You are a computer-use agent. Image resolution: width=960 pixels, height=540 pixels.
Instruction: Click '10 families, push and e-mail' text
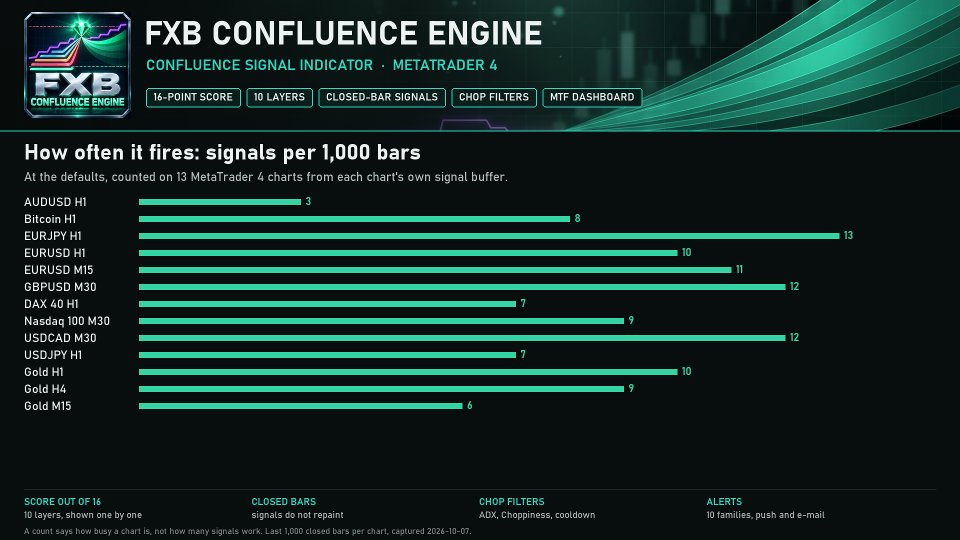pos(765,515)
